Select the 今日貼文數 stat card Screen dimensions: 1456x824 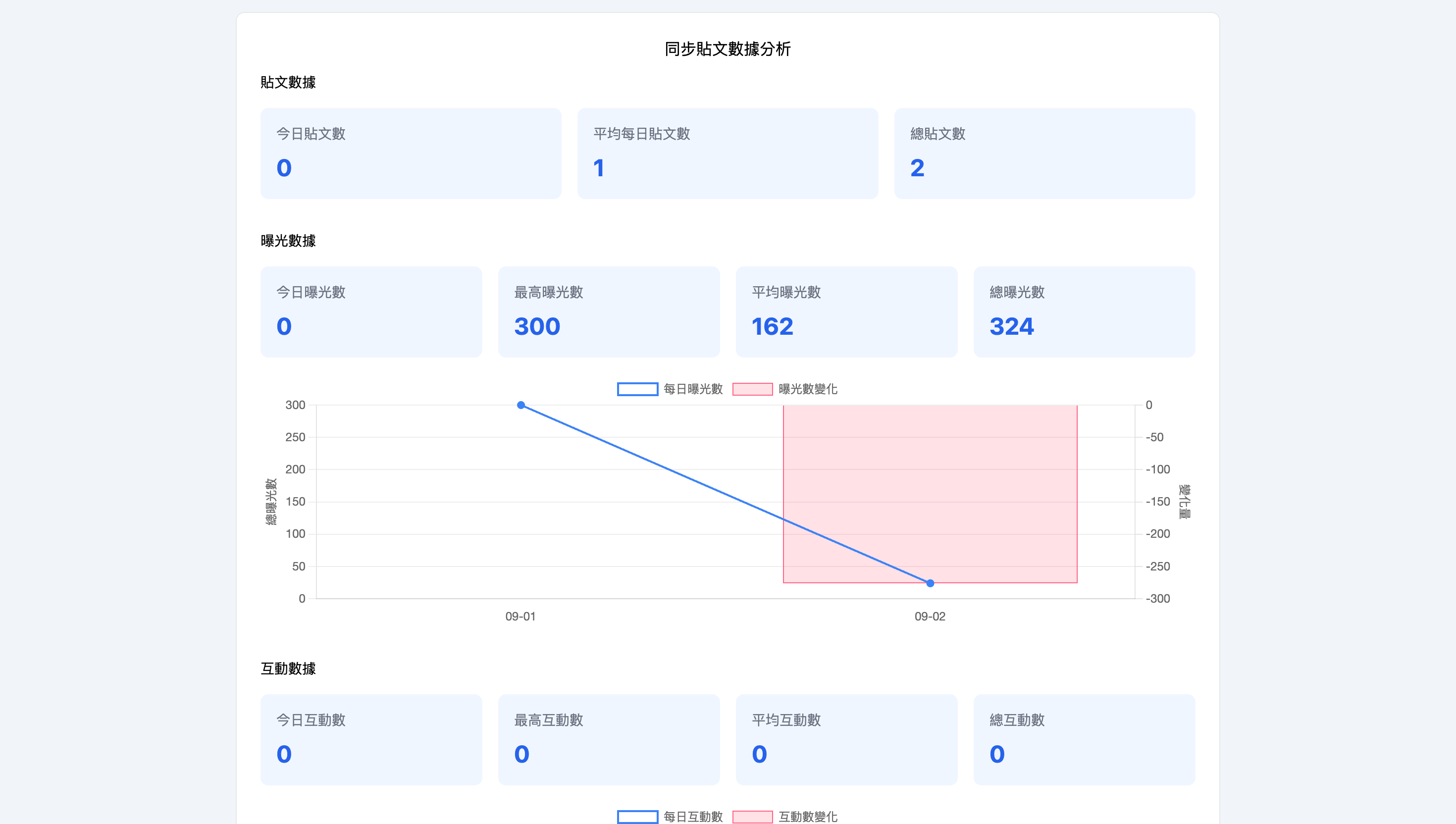pyautogui.click(x=412, y=153)
